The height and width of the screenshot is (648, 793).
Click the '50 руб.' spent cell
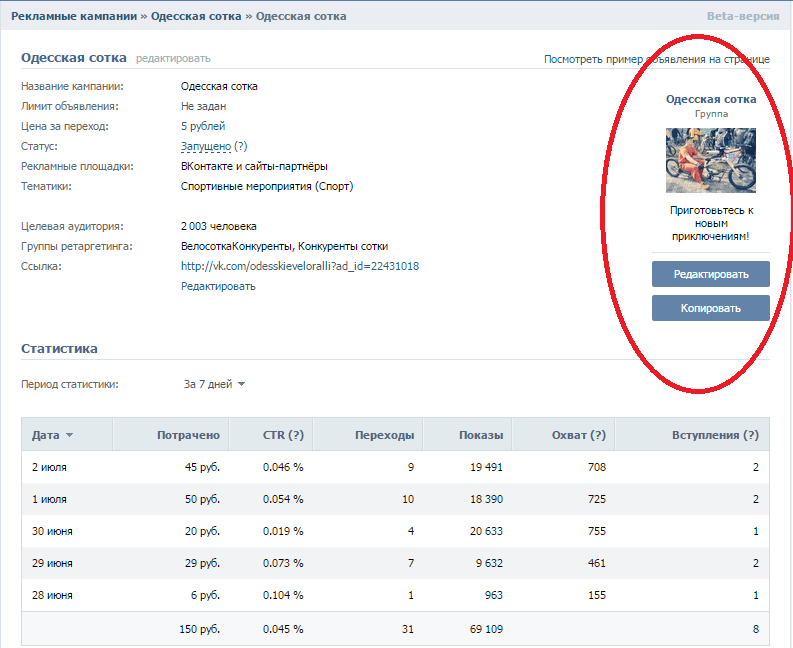click(x=202, y=499)
